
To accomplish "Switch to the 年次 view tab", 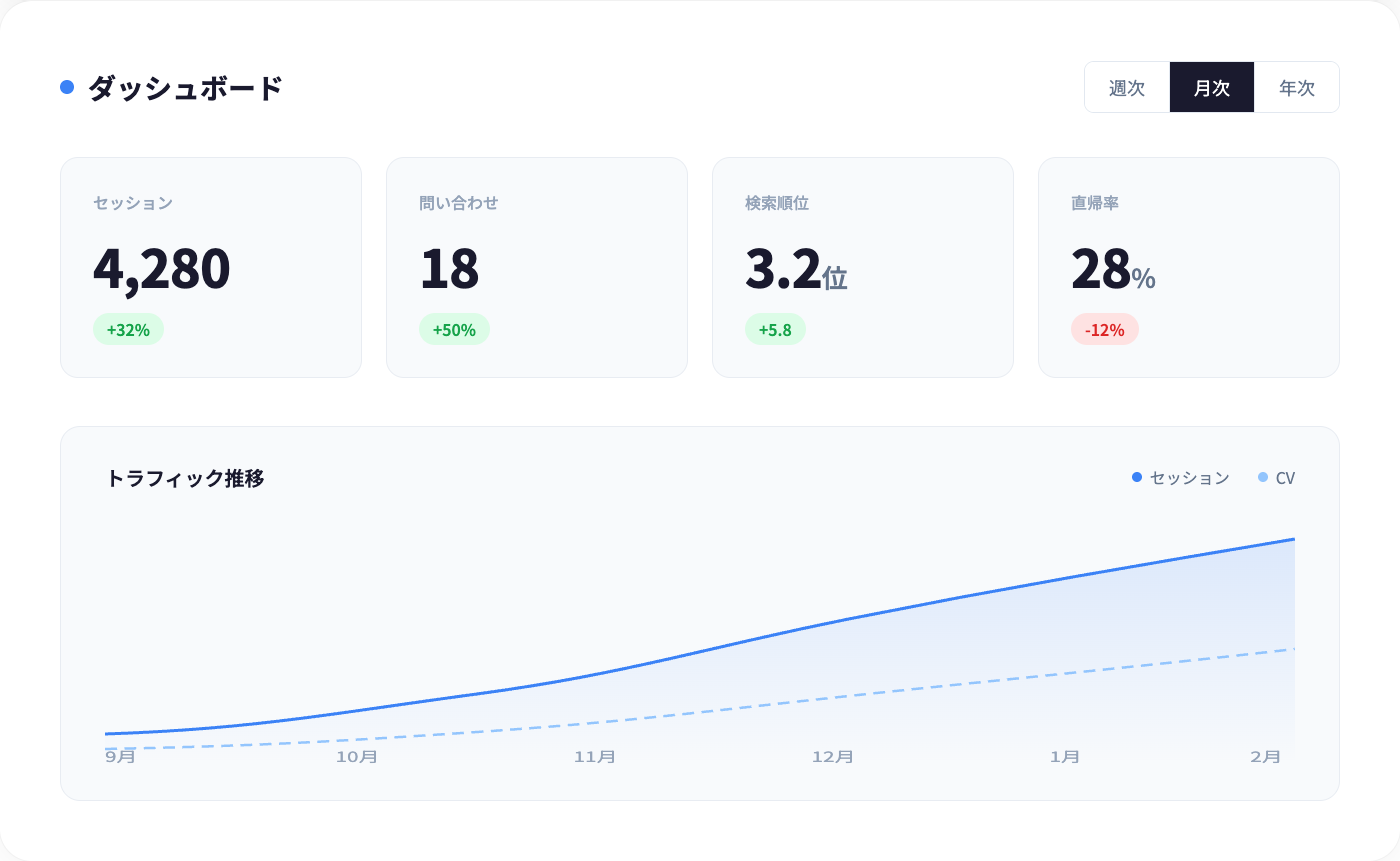I will (1297, 88).
